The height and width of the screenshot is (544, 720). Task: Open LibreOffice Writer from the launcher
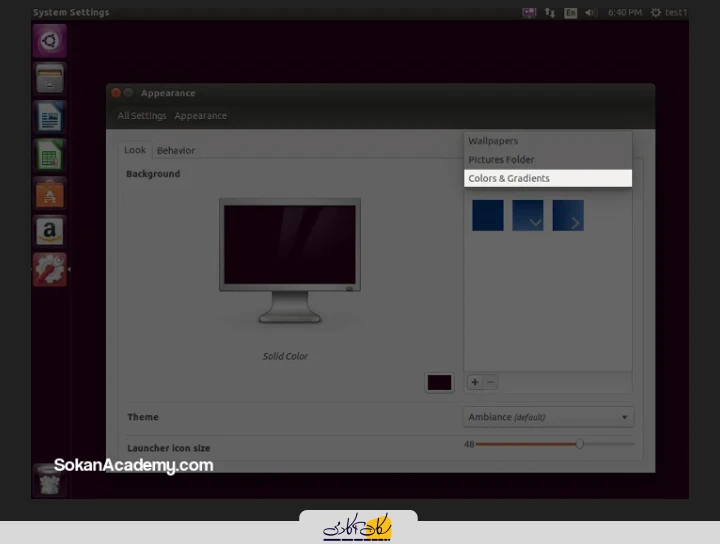pyautogui.click(x=49, y=117)
